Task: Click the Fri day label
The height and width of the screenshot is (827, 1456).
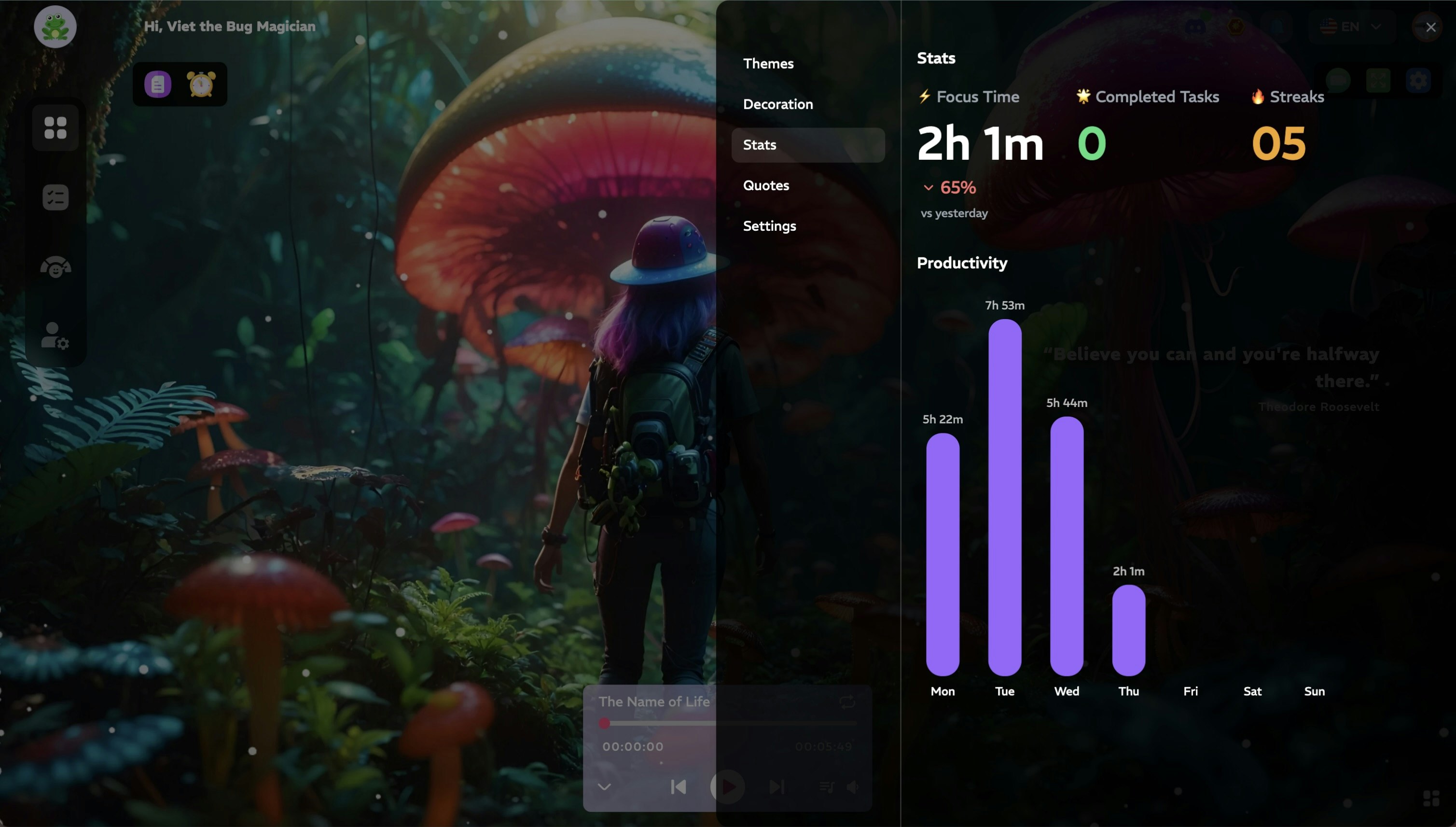Action: [x=1191, y=691]
